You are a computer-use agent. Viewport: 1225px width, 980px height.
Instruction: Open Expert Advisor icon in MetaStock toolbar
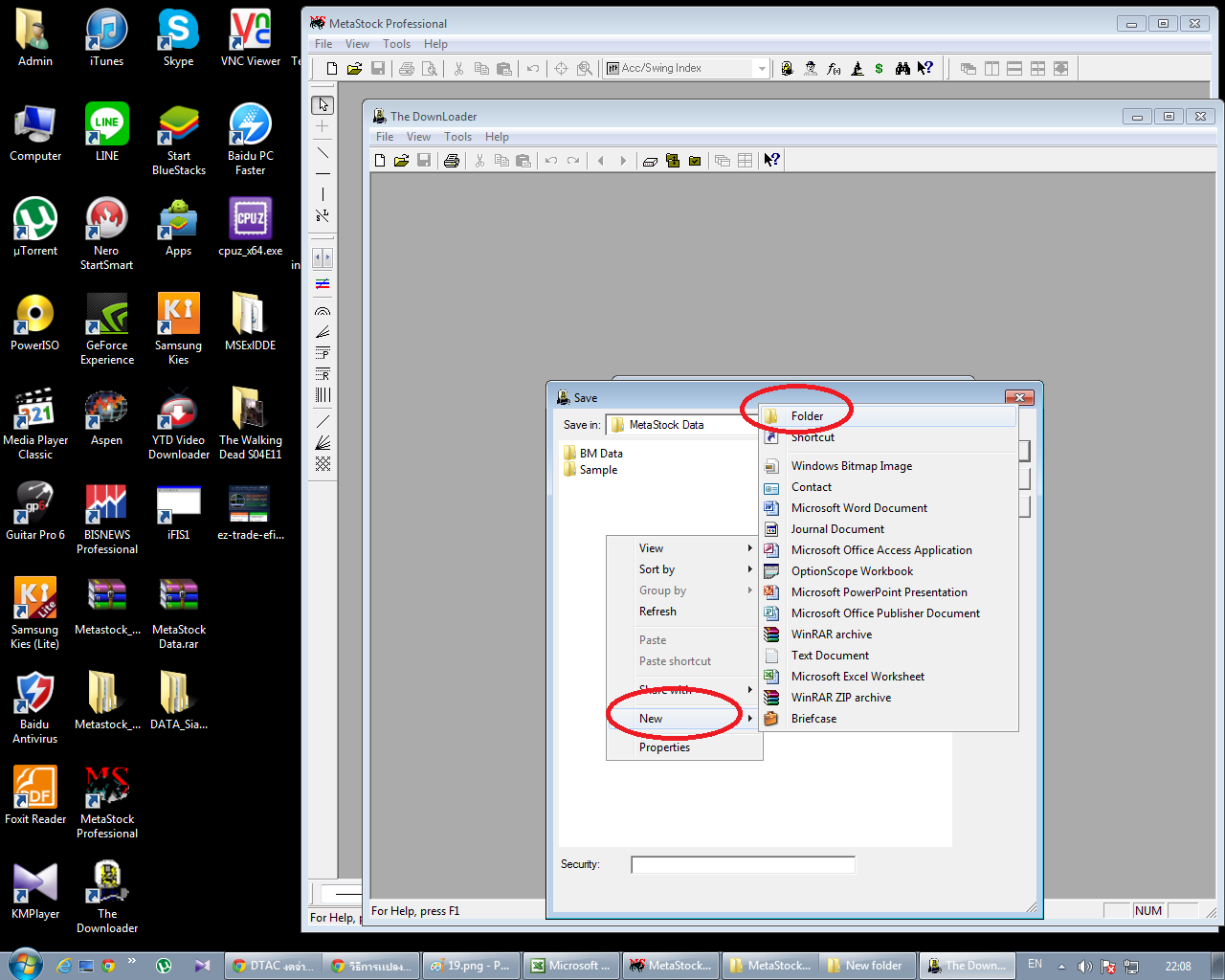pyautogui.click(x=787, y=68)
